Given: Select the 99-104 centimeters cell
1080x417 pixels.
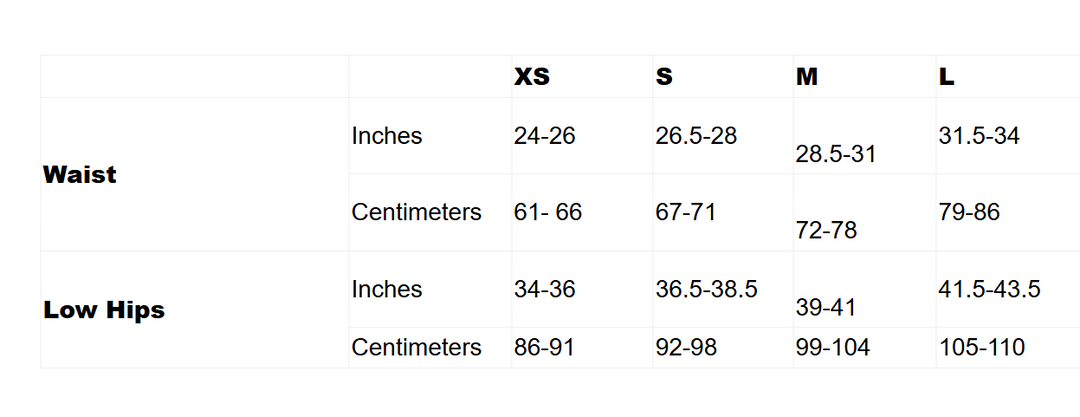Looking at the screenshot, I should point(833,348).
